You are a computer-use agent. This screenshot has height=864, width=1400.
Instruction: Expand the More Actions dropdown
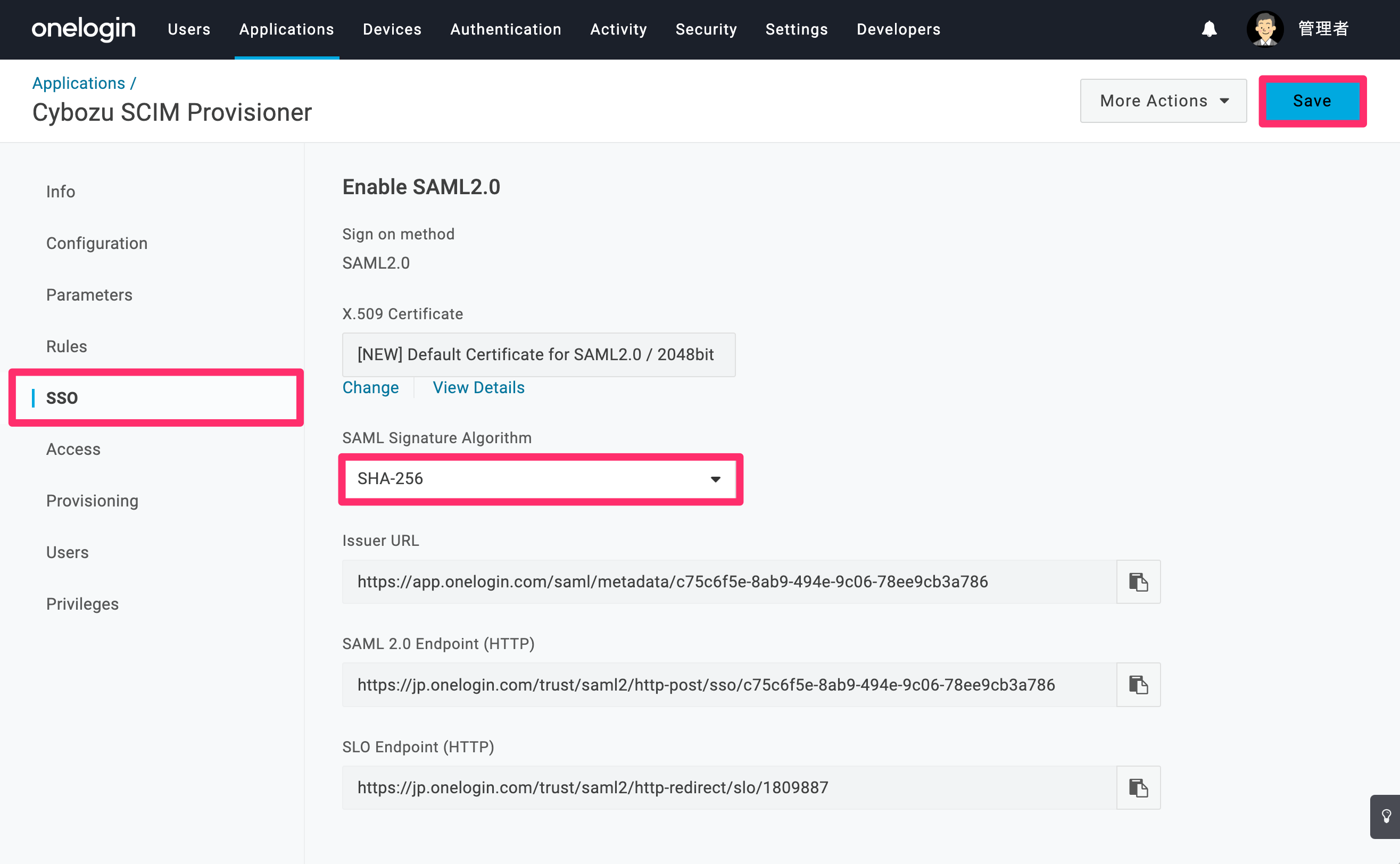pos(1163,101)
